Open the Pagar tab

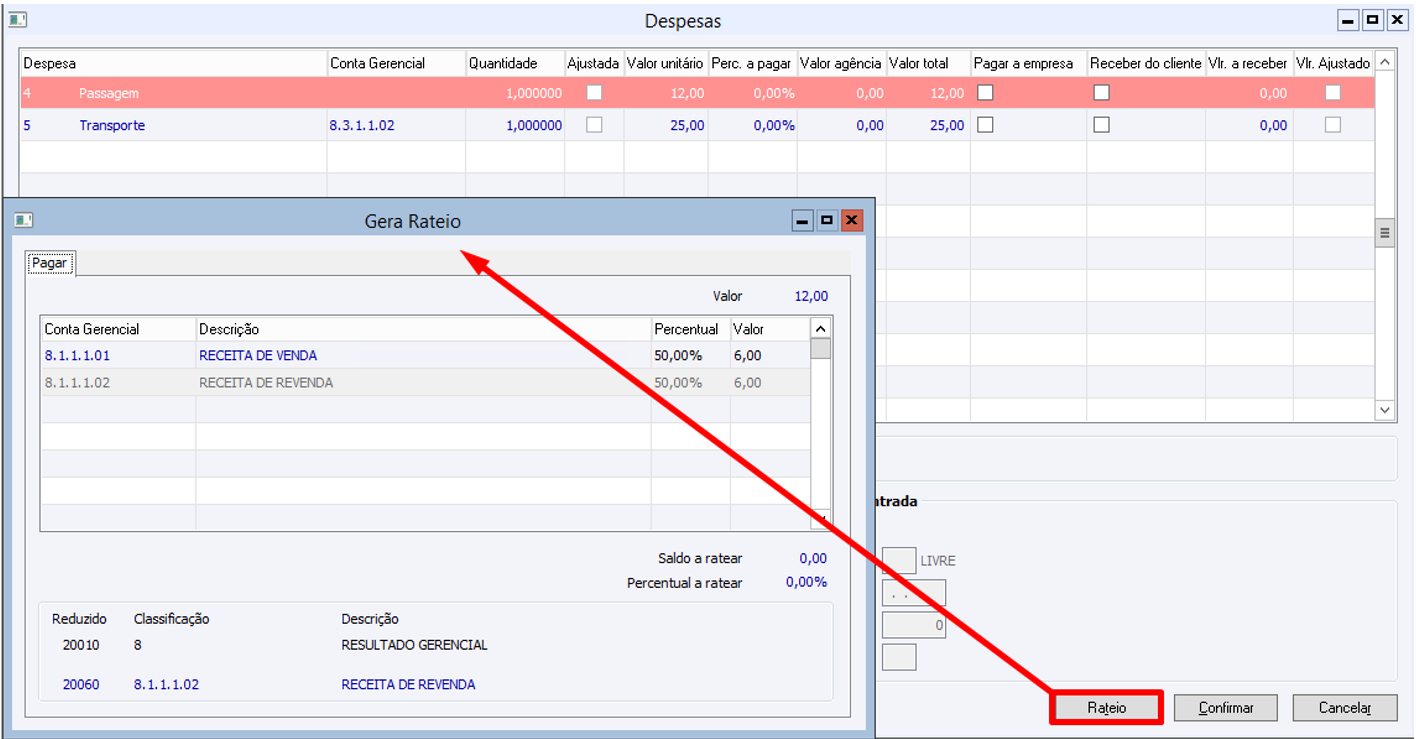(49, 263)
